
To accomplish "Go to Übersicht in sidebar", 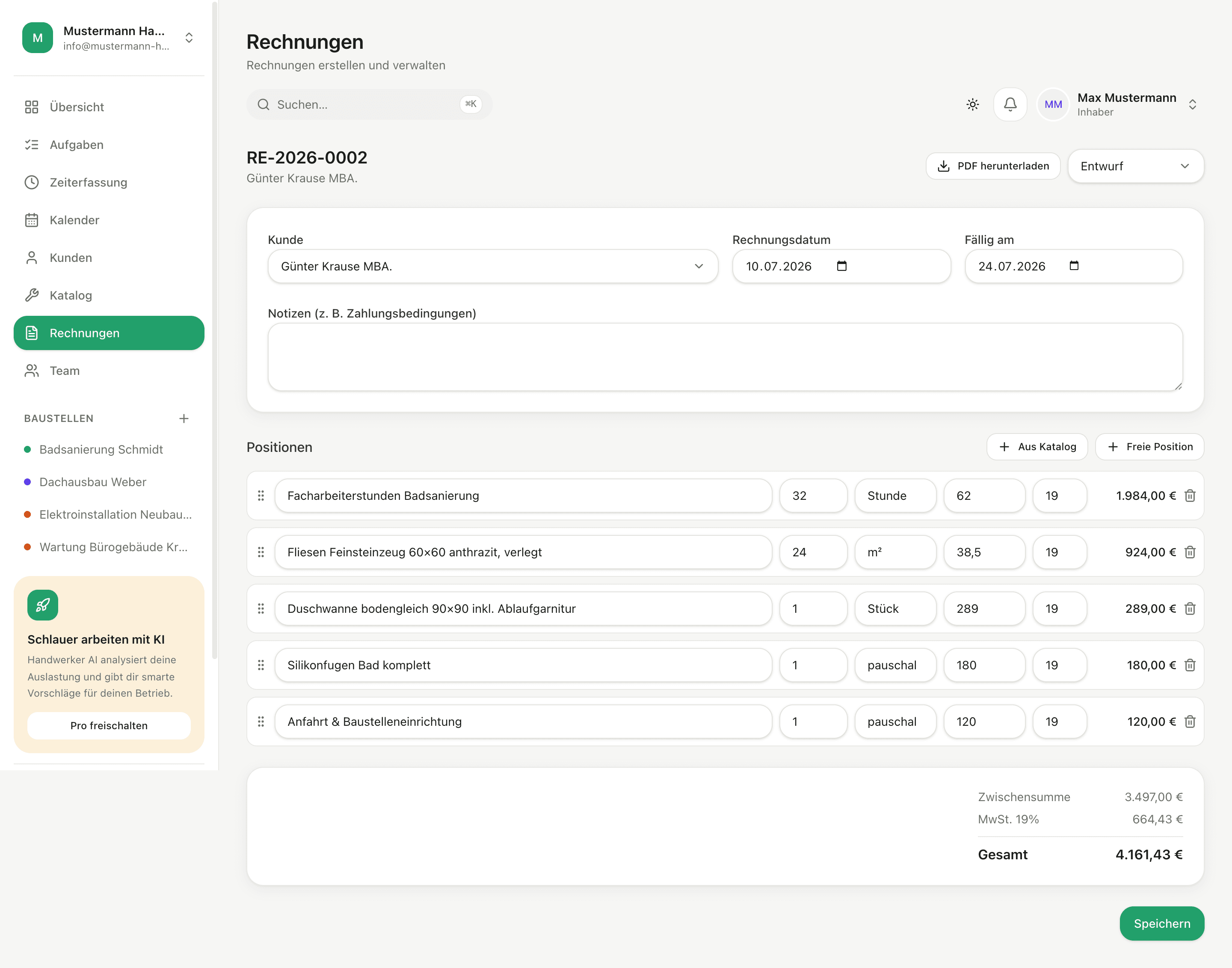I will [x=109, y=107].
